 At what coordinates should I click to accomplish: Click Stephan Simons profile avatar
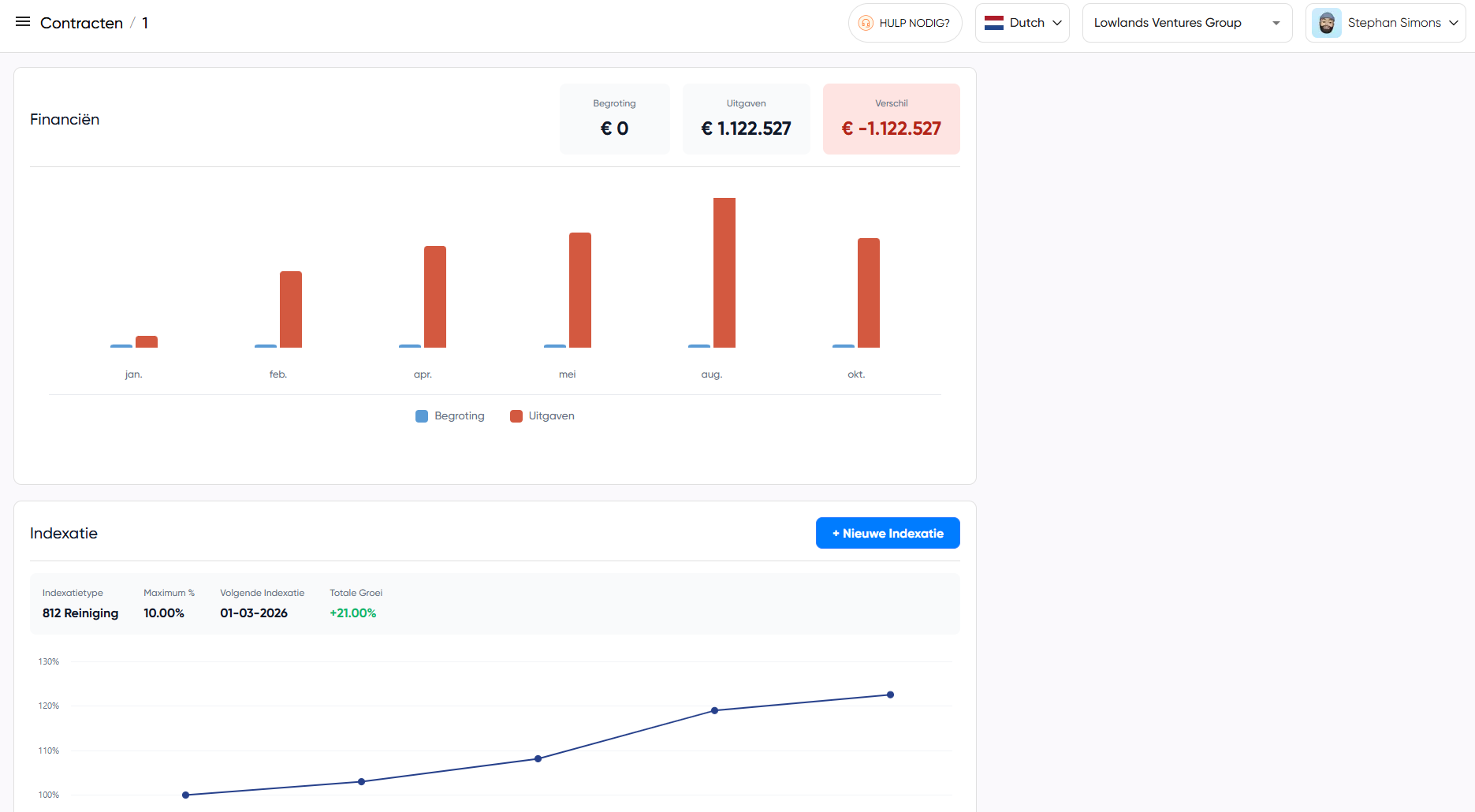point(1327,22)
